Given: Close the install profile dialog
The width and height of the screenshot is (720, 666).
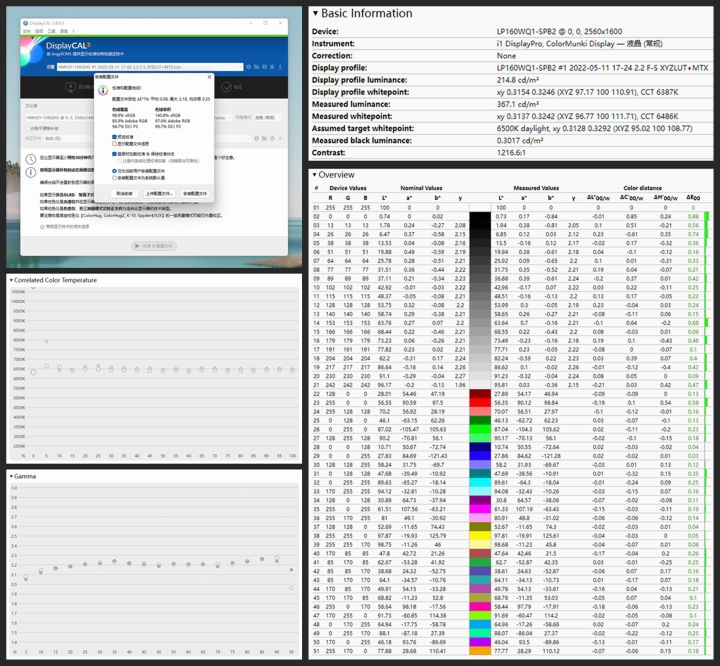Looking at the screenshot, I should click(209, 77).
